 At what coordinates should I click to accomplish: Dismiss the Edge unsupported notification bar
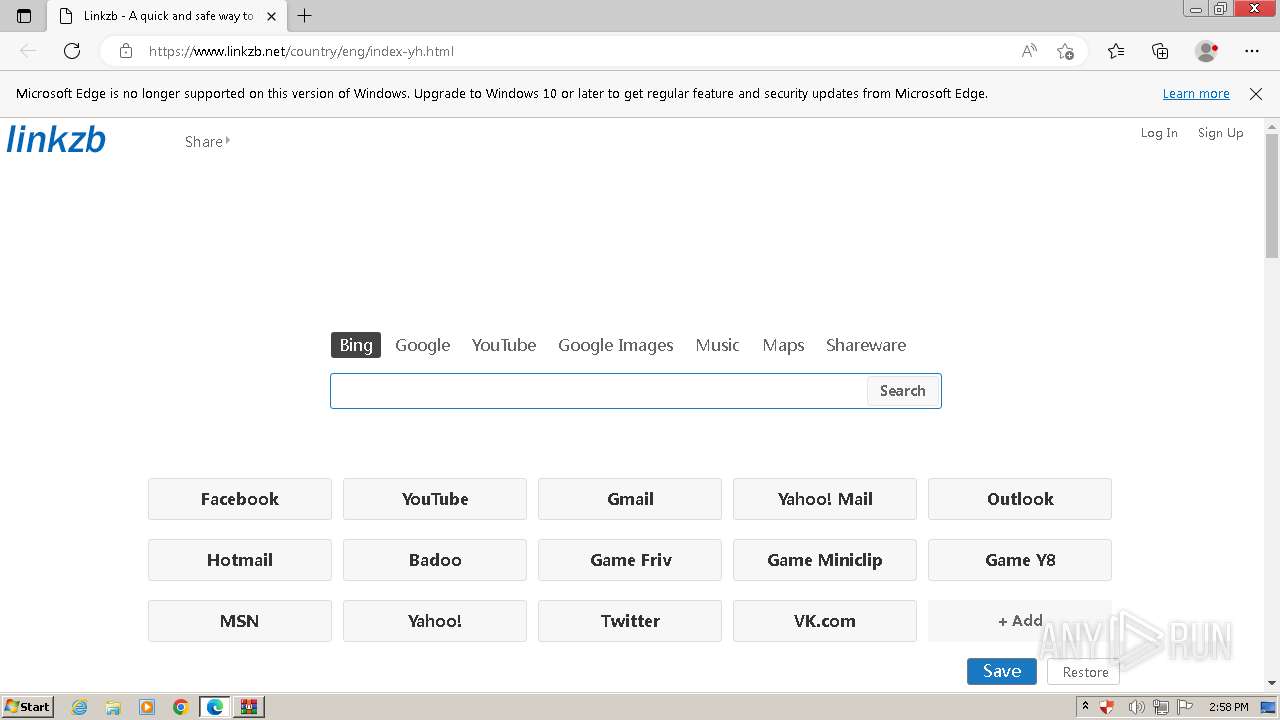[1256, 94]
